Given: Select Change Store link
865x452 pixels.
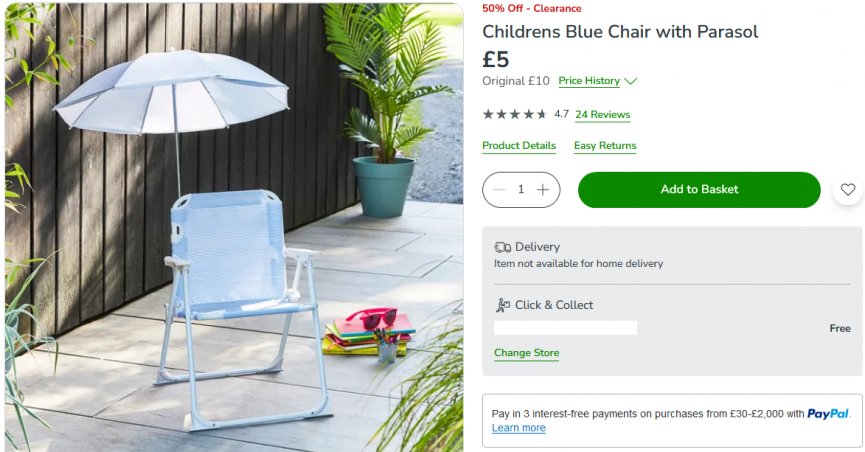Looking at the screenshot, I should pos(526,353).
